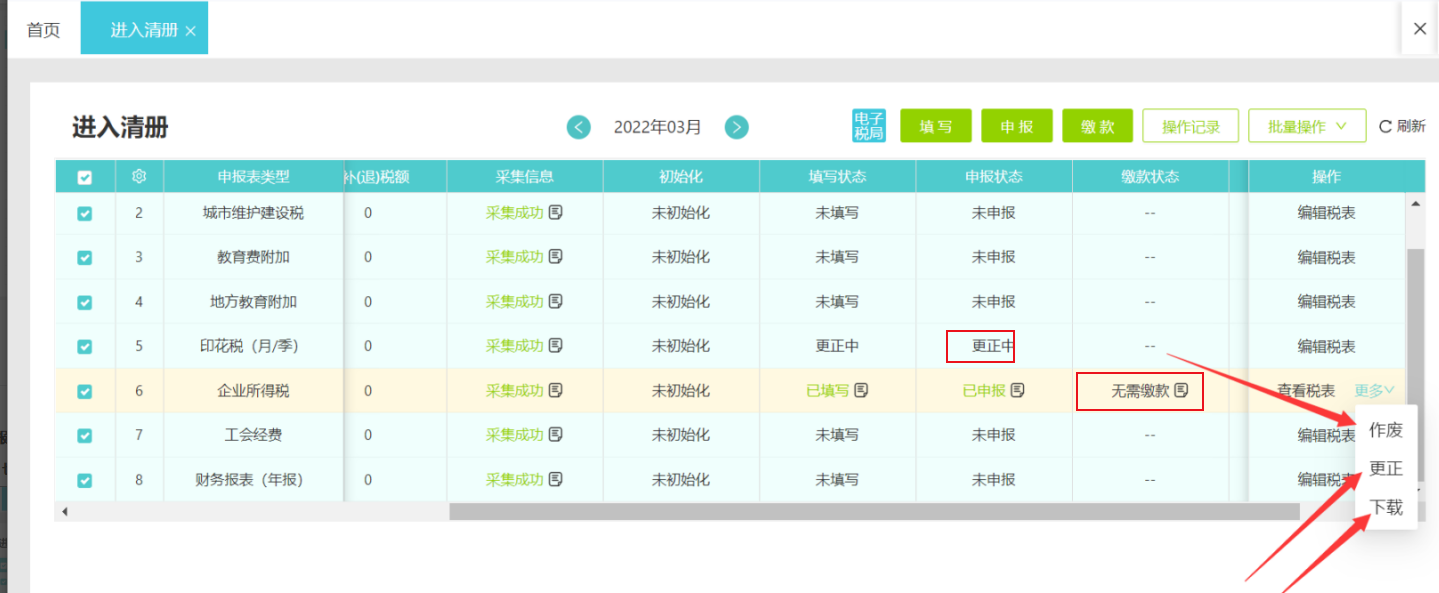Click the 缴款状态 column header

pyautogui.click(x=1150, y=176)
